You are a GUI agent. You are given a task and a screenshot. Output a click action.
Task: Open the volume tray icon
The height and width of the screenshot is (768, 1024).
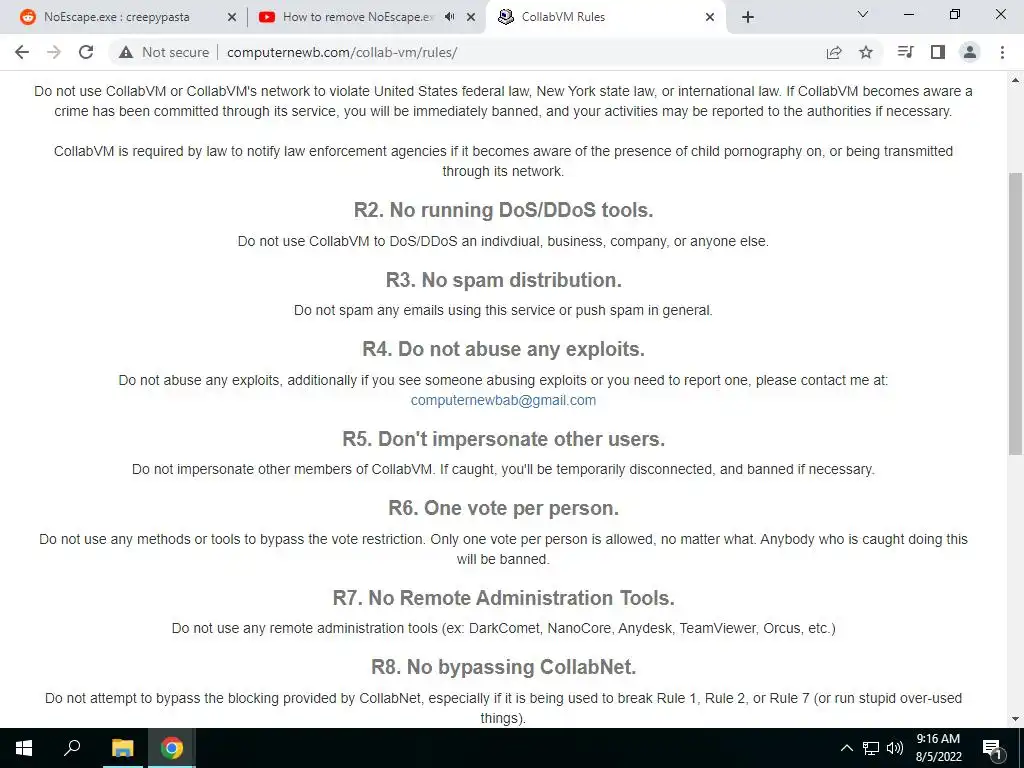[895, 748]
